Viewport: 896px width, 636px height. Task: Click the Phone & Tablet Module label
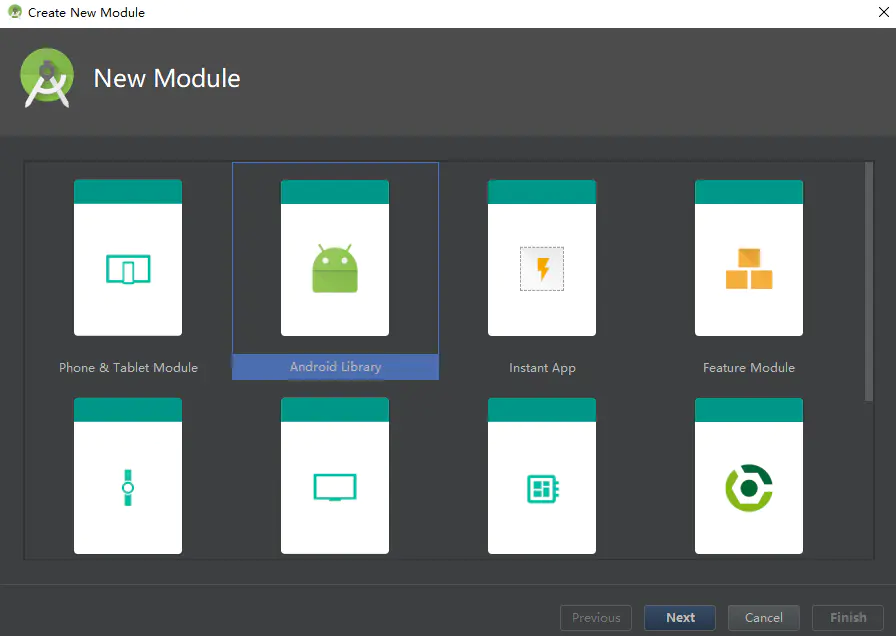point(129,367)
